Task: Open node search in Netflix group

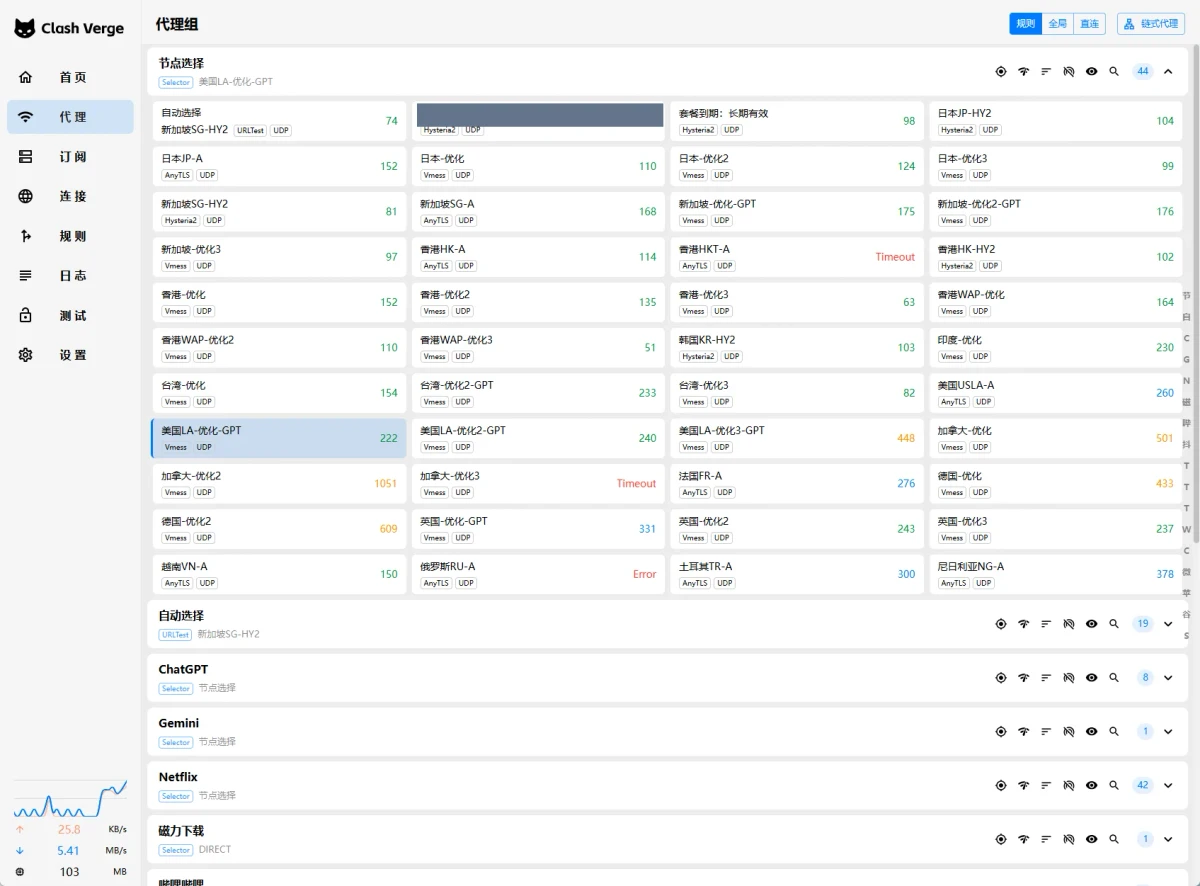Action: click(1114, 786)
